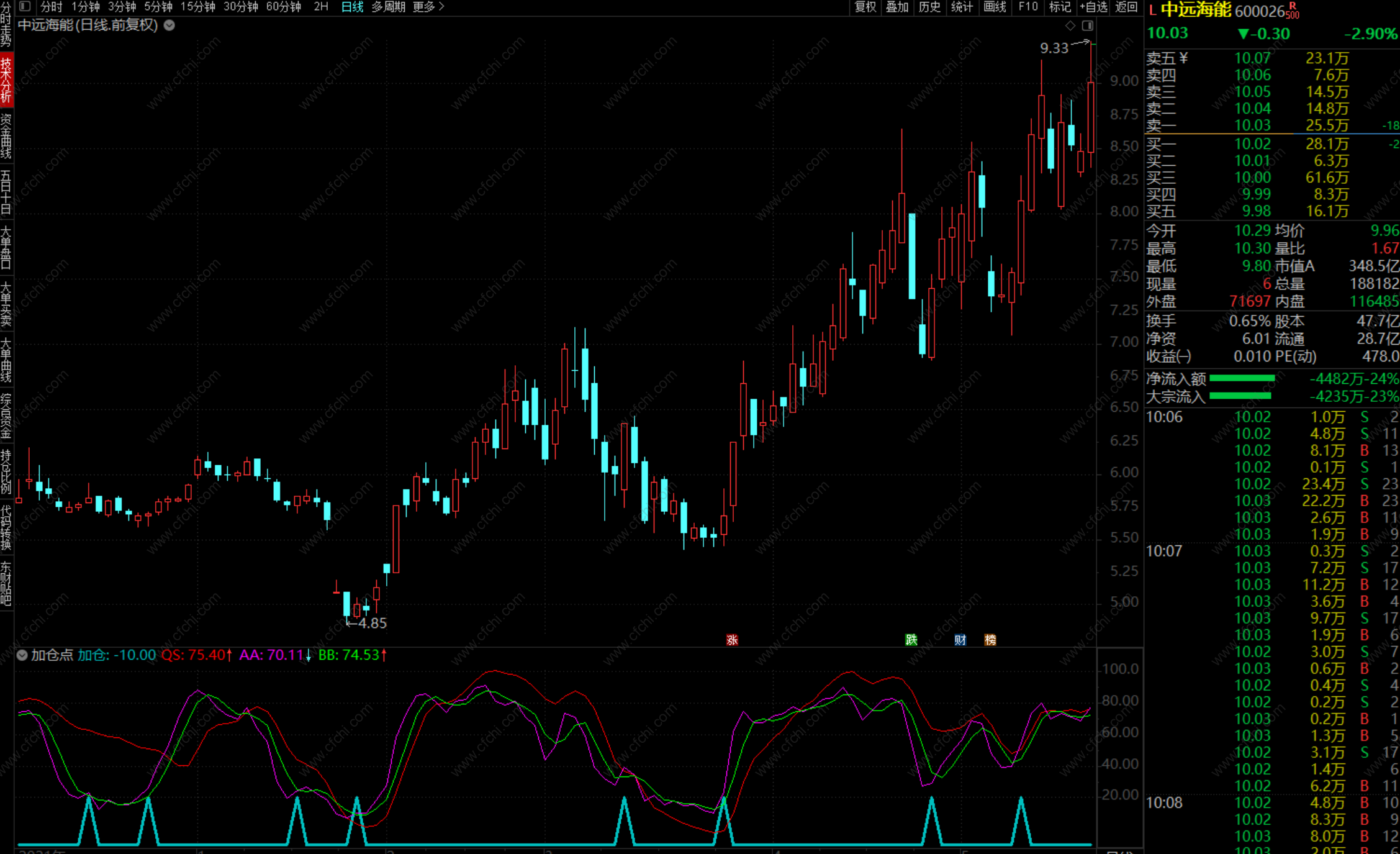The image size is (1400, 854).
Task: Click the orange 榜 marker icon
Action: click(990, 640)
